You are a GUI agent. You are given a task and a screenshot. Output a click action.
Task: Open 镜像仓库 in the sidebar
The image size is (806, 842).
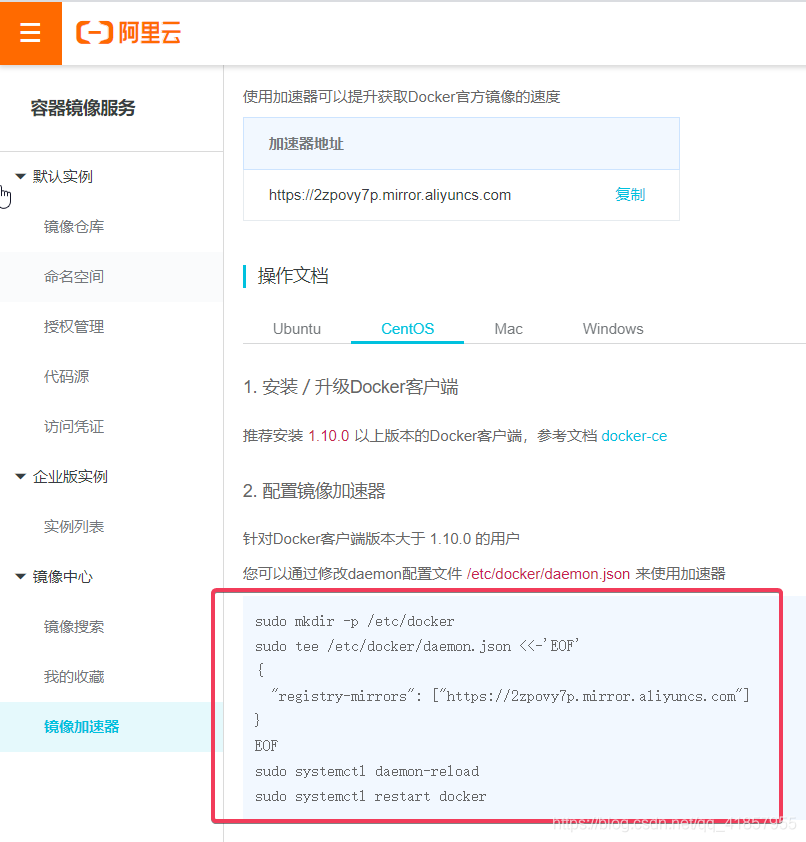point(74,227)
